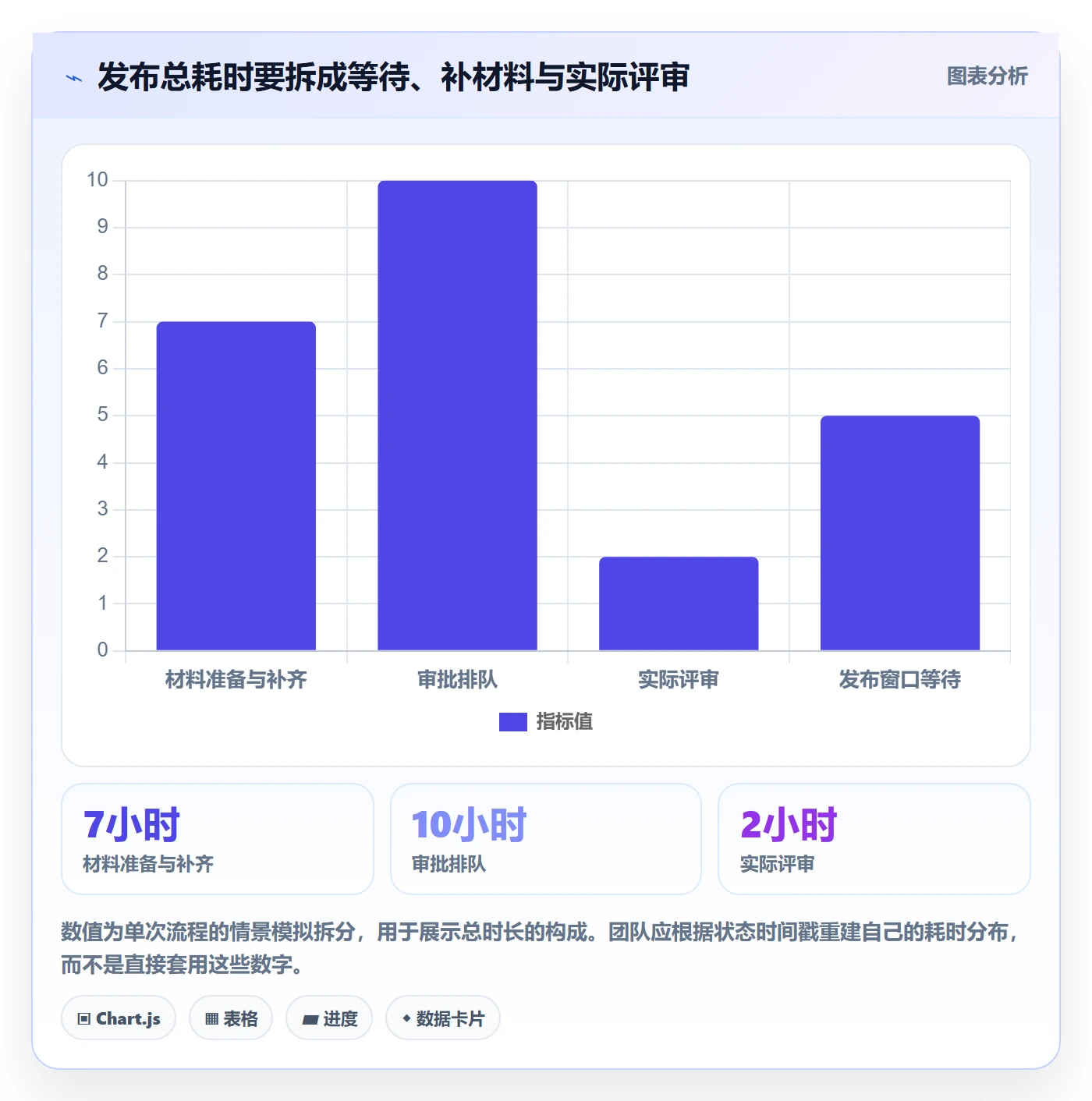Click the 表格 tag chip
The height and width of the screenshot is (1101, 1092).
(231, 1018)
